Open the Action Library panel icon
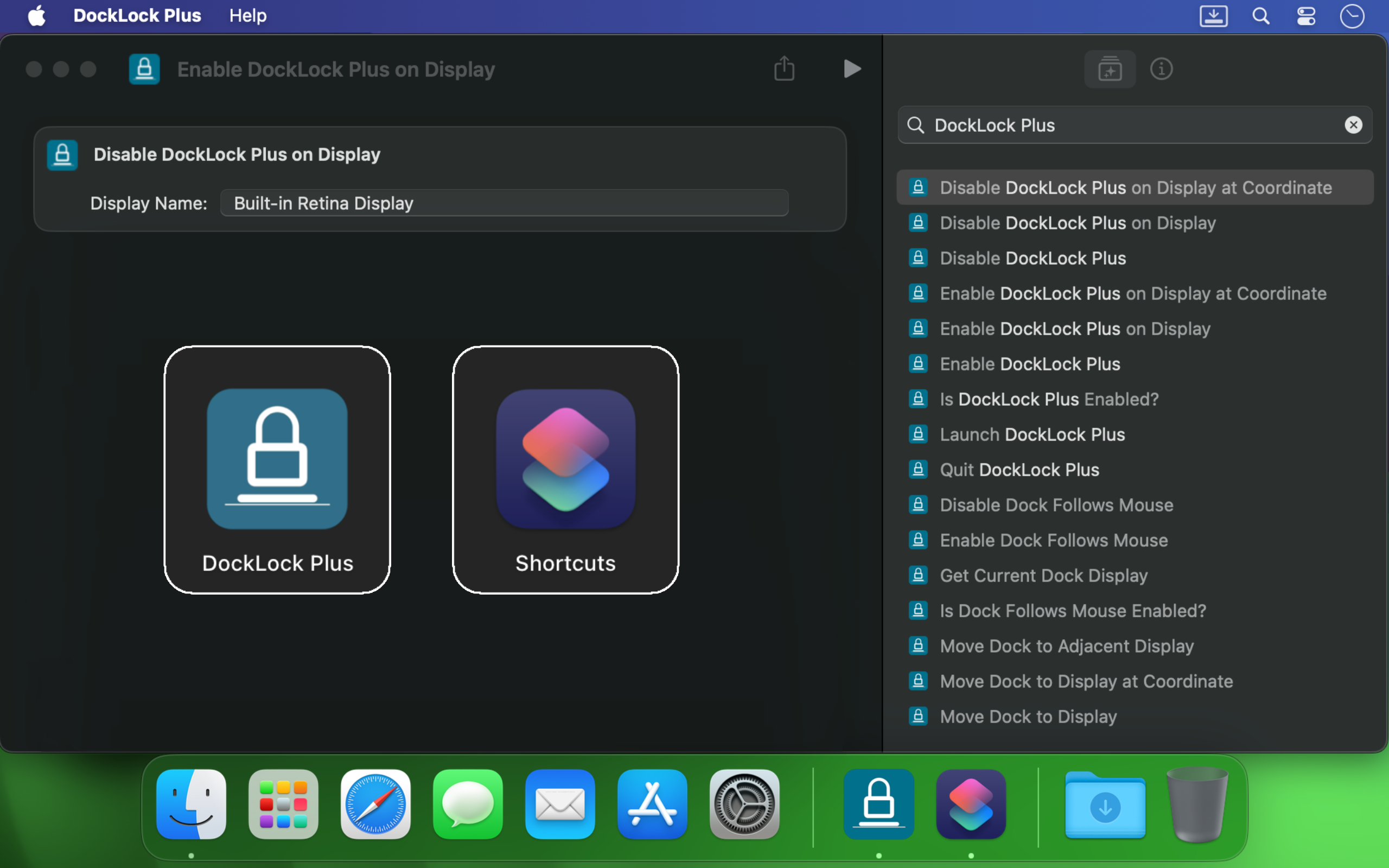This screenshot has height=868, width=1389. coord(1110,69)
